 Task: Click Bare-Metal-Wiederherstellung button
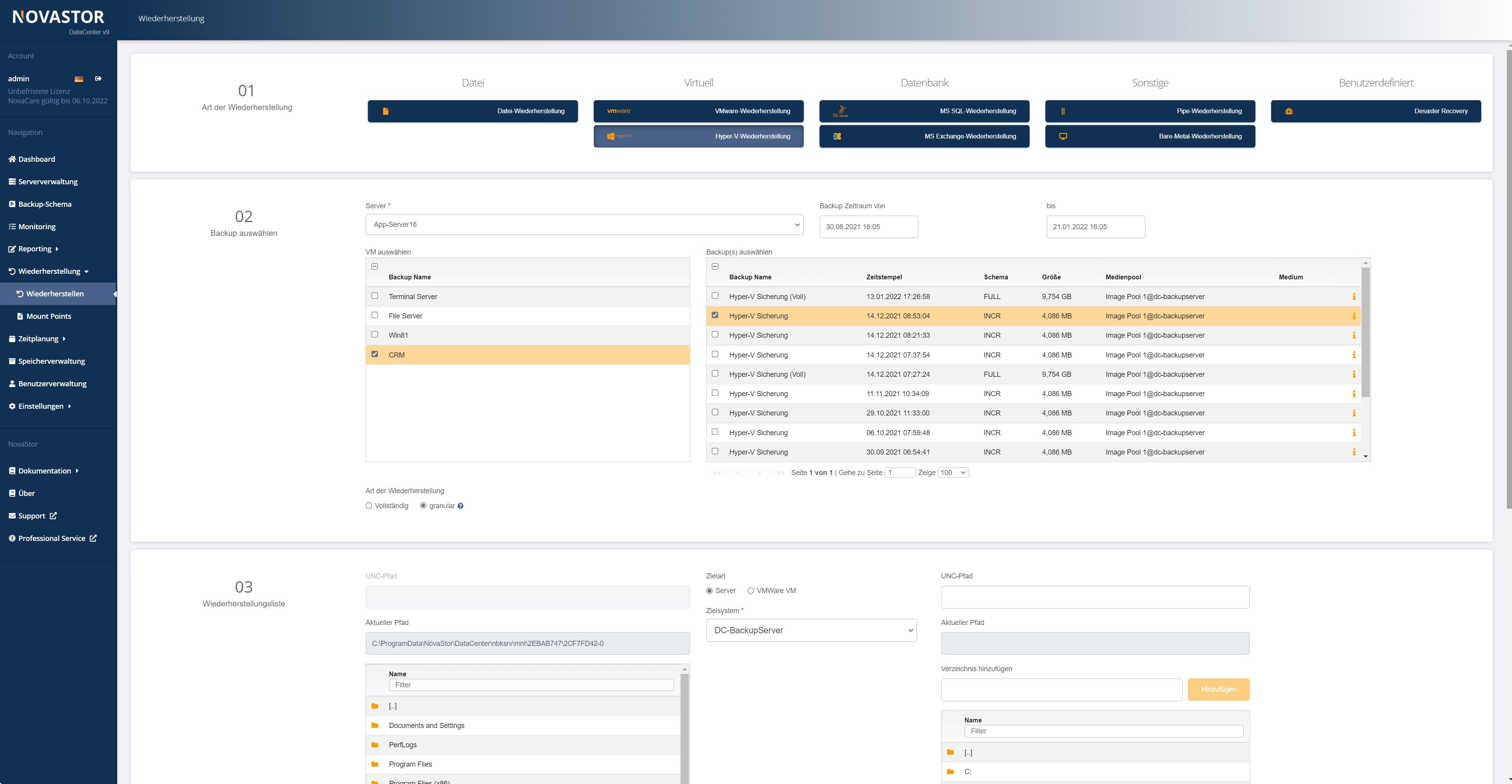click(1150, 136)
